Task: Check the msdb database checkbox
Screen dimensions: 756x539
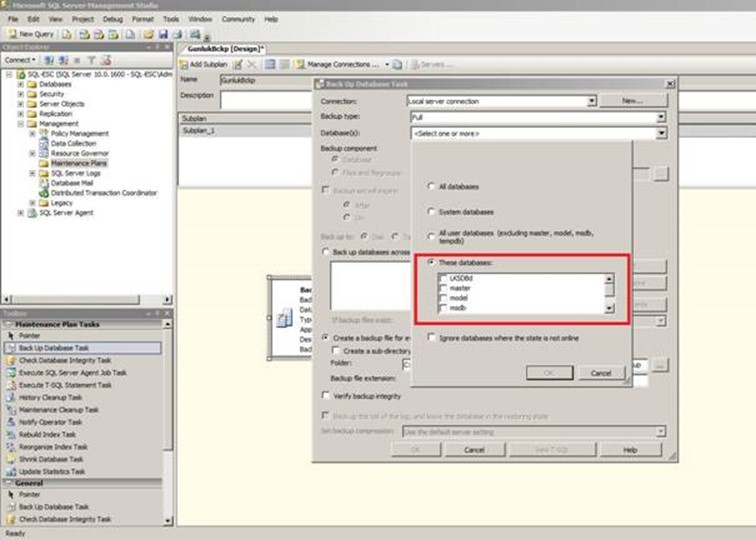Action: click(x=443, y=308)
